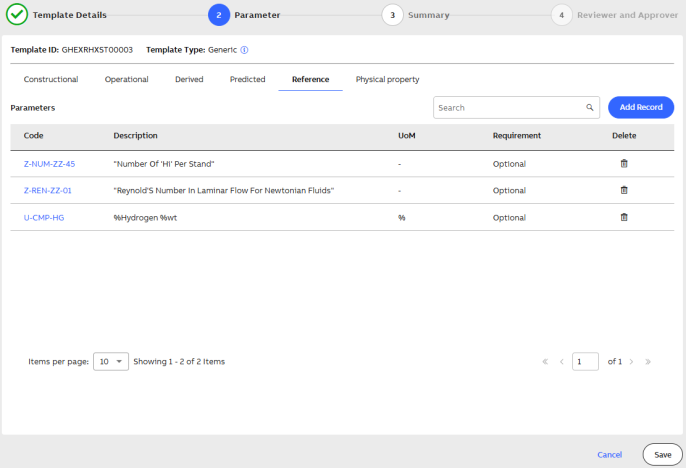Go to the first page of results

(x=545, y=361)
